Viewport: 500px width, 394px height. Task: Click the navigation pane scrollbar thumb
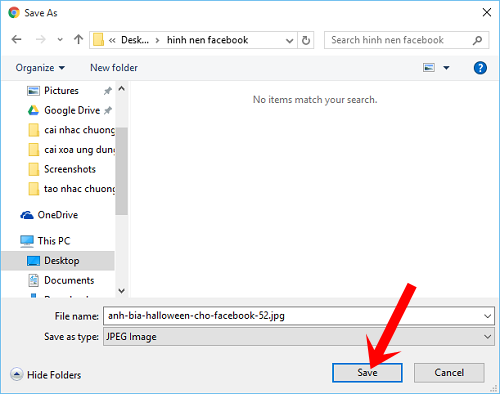(x=122, y=171)
